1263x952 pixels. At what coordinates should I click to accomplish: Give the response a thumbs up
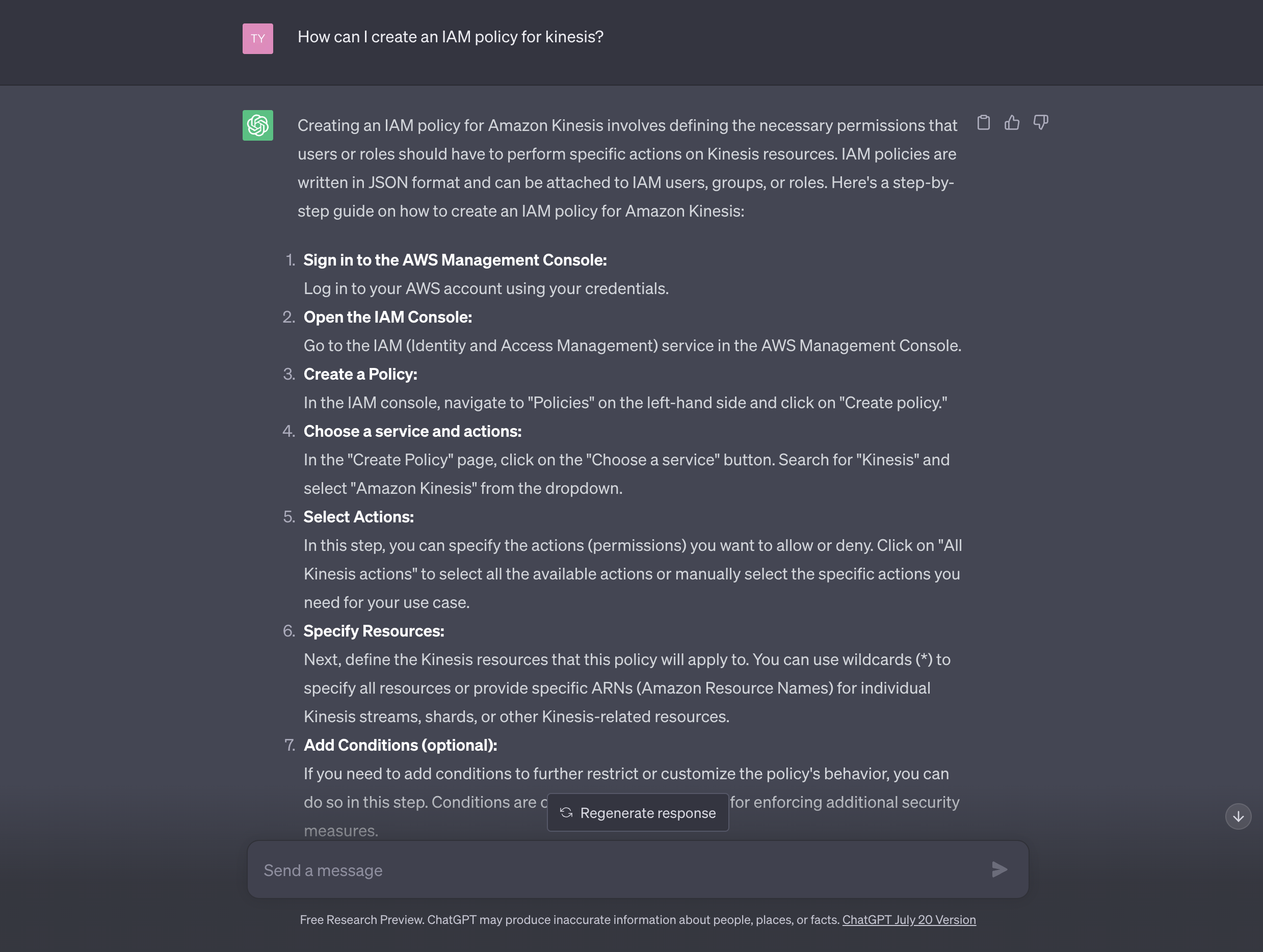coord(1012,123)
